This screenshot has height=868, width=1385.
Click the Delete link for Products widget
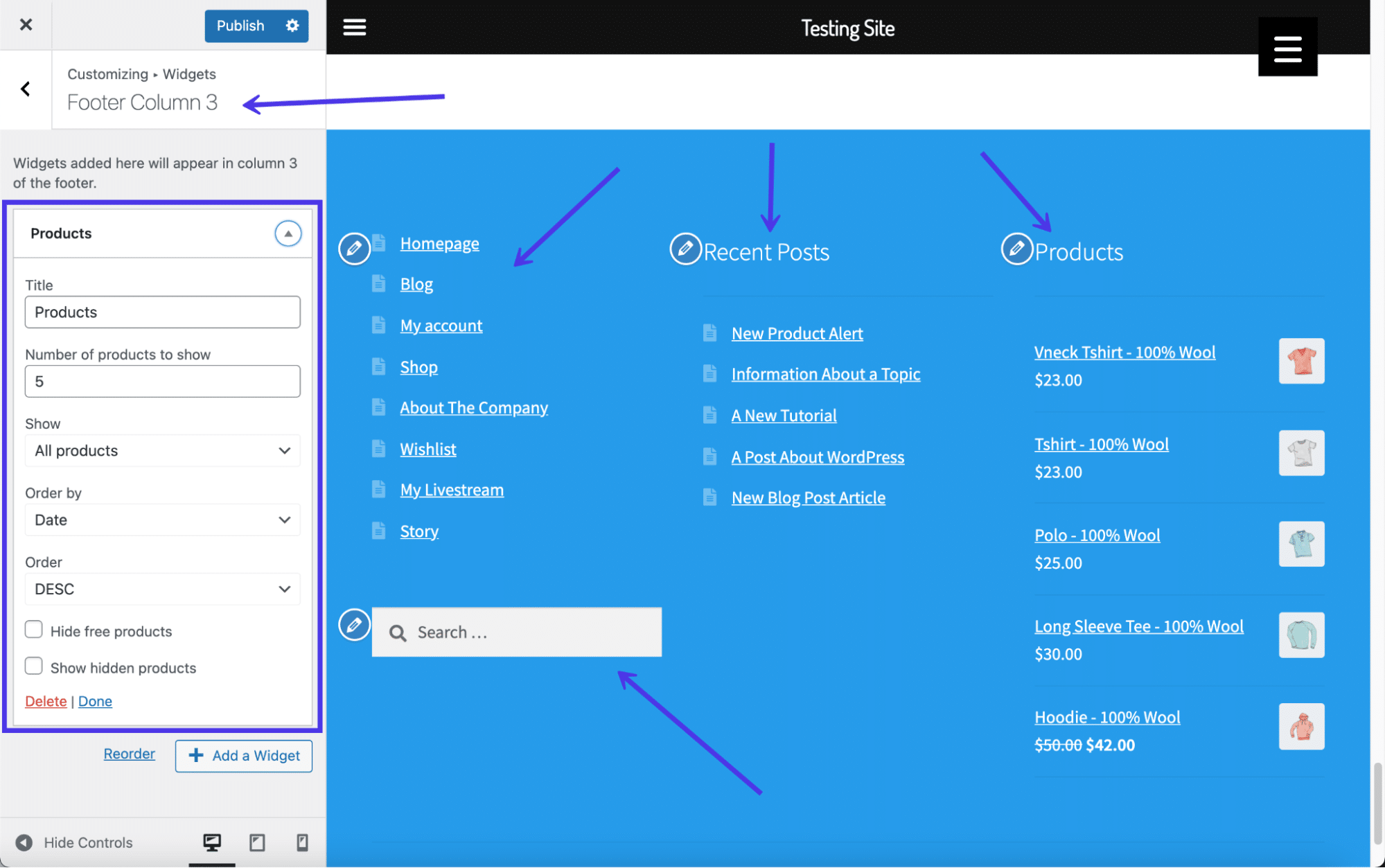[x=45, y=700]
